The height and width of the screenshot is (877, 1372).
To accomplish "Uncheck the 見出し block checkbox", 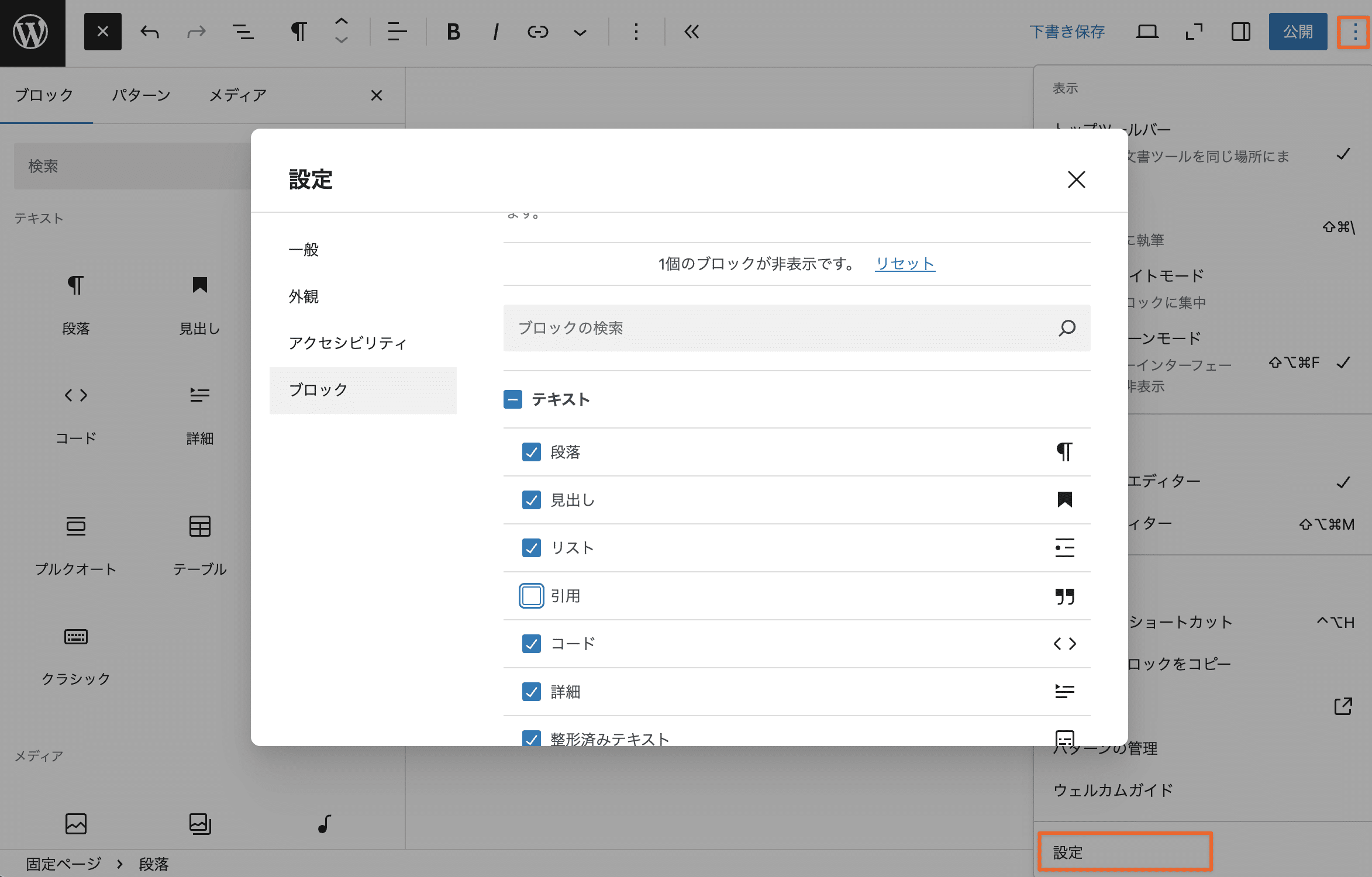I will coord(531,500).
